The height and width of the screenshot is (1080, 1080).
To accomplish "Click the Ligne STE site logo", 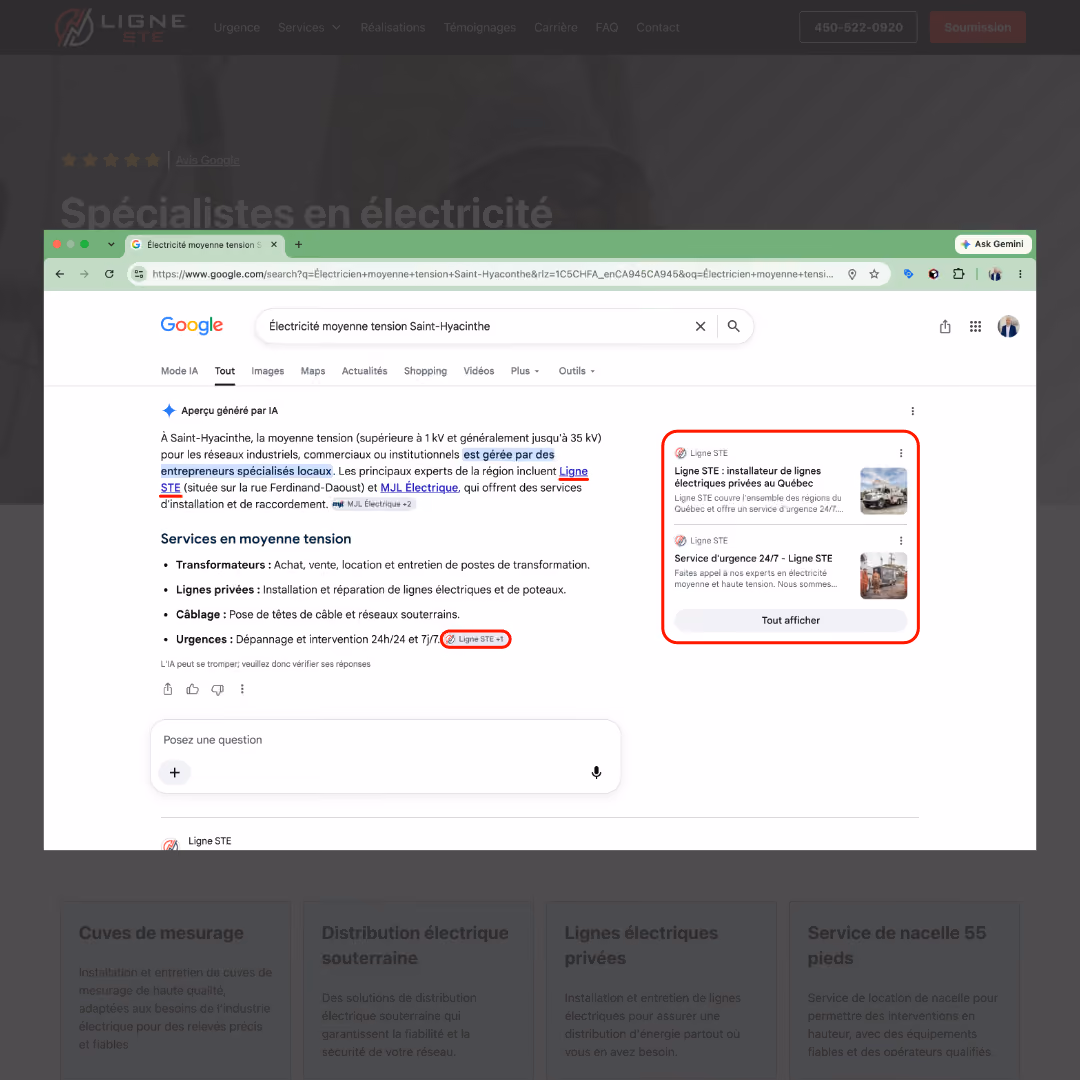I will [x=120, y=27].
